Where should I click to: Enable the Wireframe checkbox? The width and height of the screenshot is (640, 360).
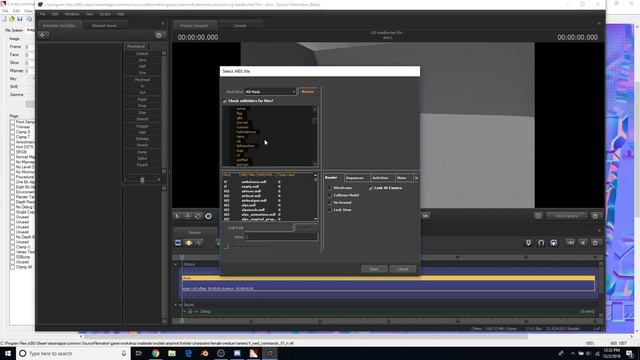coord(330,188)
